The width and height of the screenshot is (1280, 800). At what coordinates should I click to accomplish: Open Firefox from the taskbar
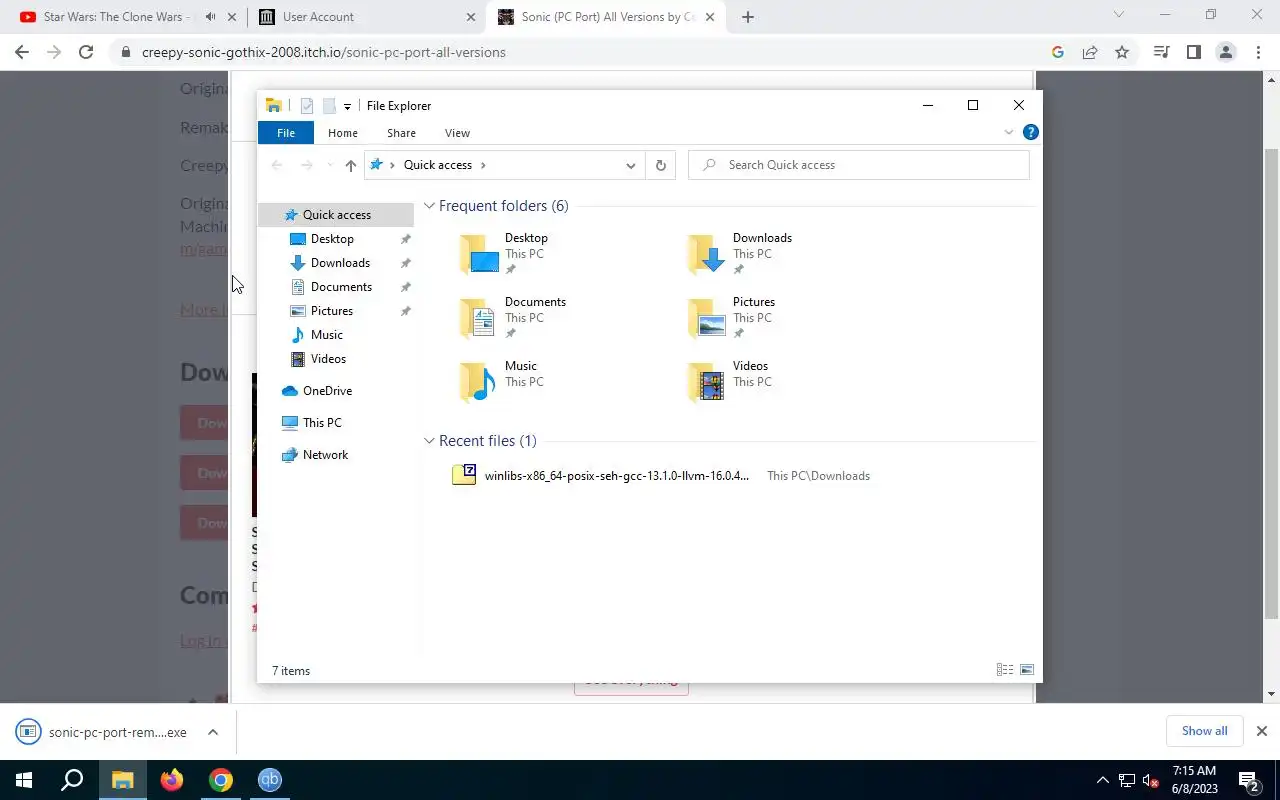tap(172, 780)
